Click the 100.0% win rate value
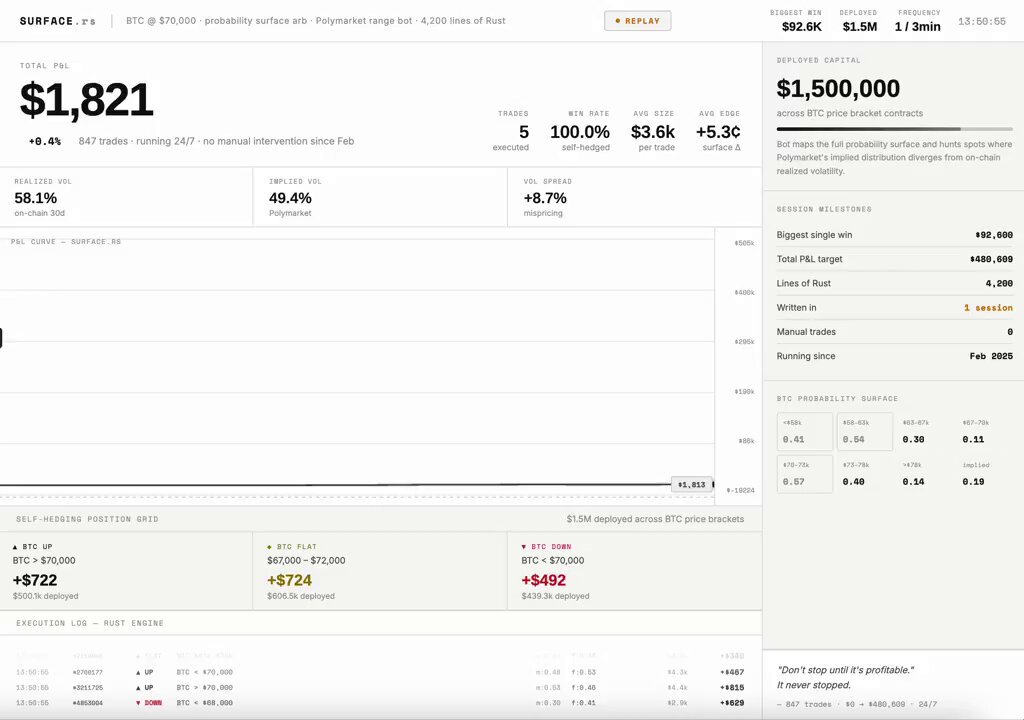 pos(580,132)
